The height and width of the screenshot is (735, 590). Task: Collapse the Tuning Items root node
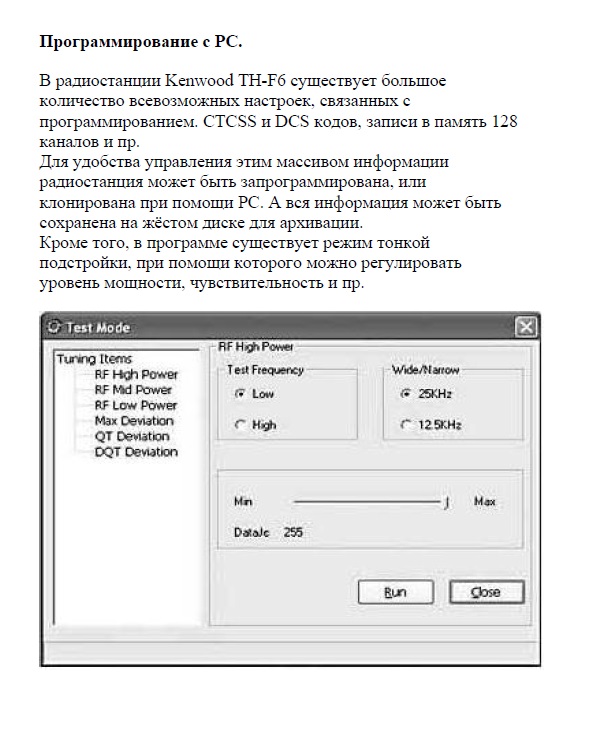click(x=94, y=359)
